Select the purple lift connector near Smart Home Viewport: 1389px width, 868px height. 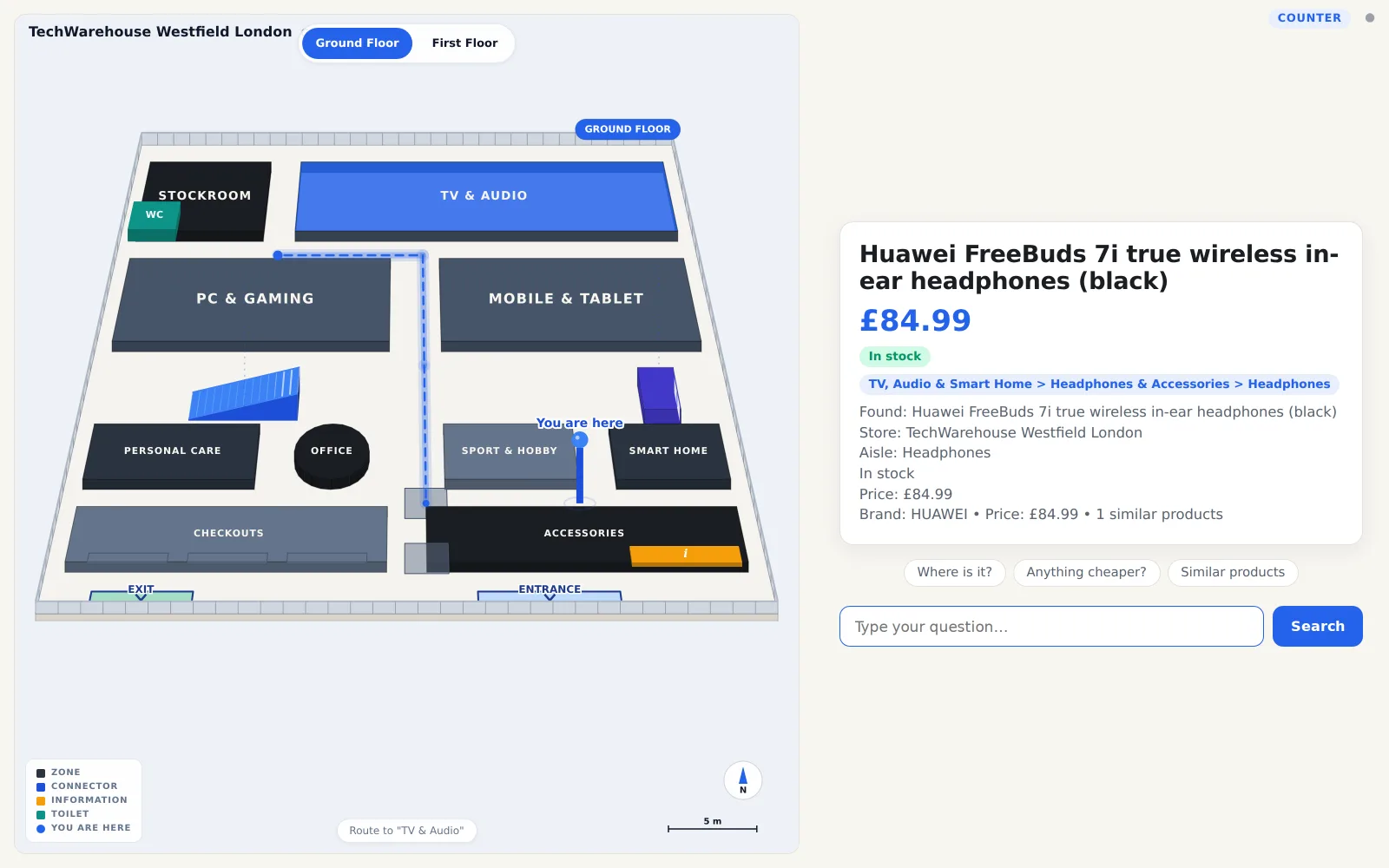pos(658,395)
